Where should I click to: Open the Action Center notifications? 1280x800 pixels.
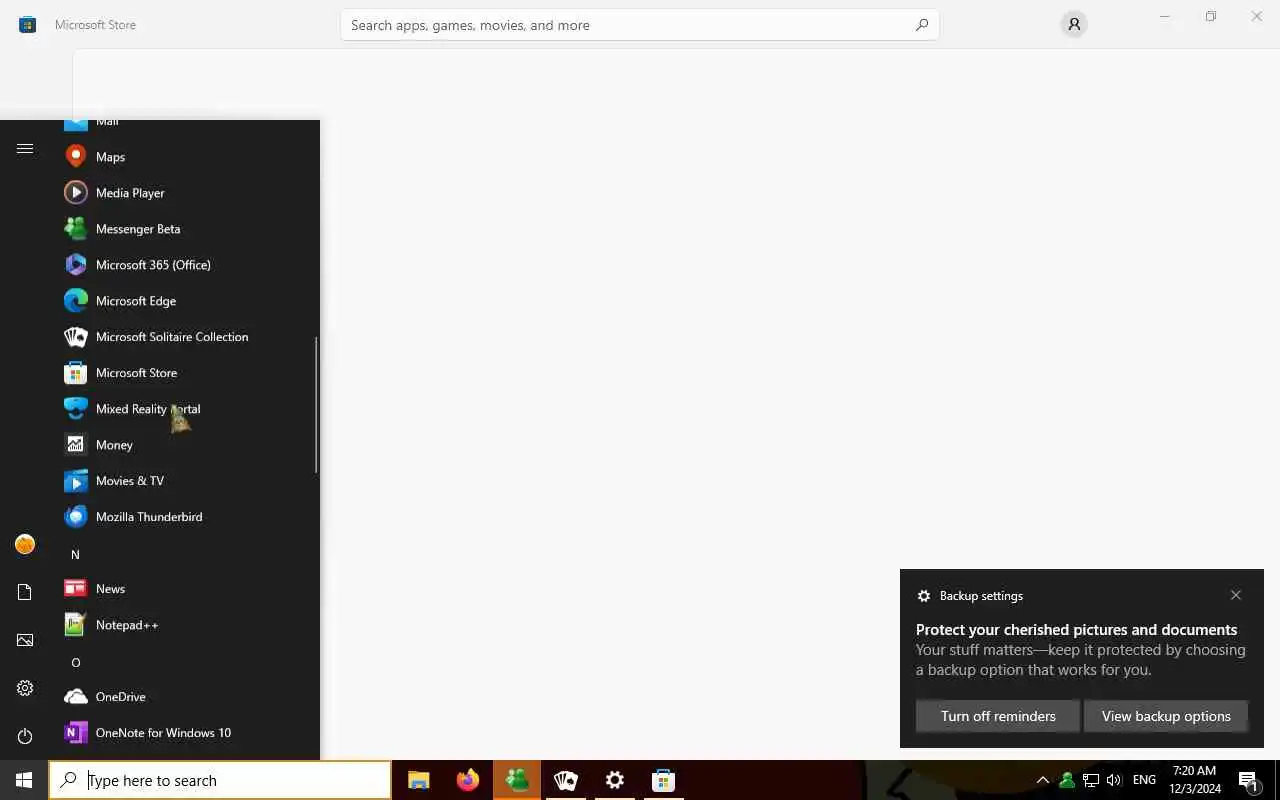(x=1248, y=780)
